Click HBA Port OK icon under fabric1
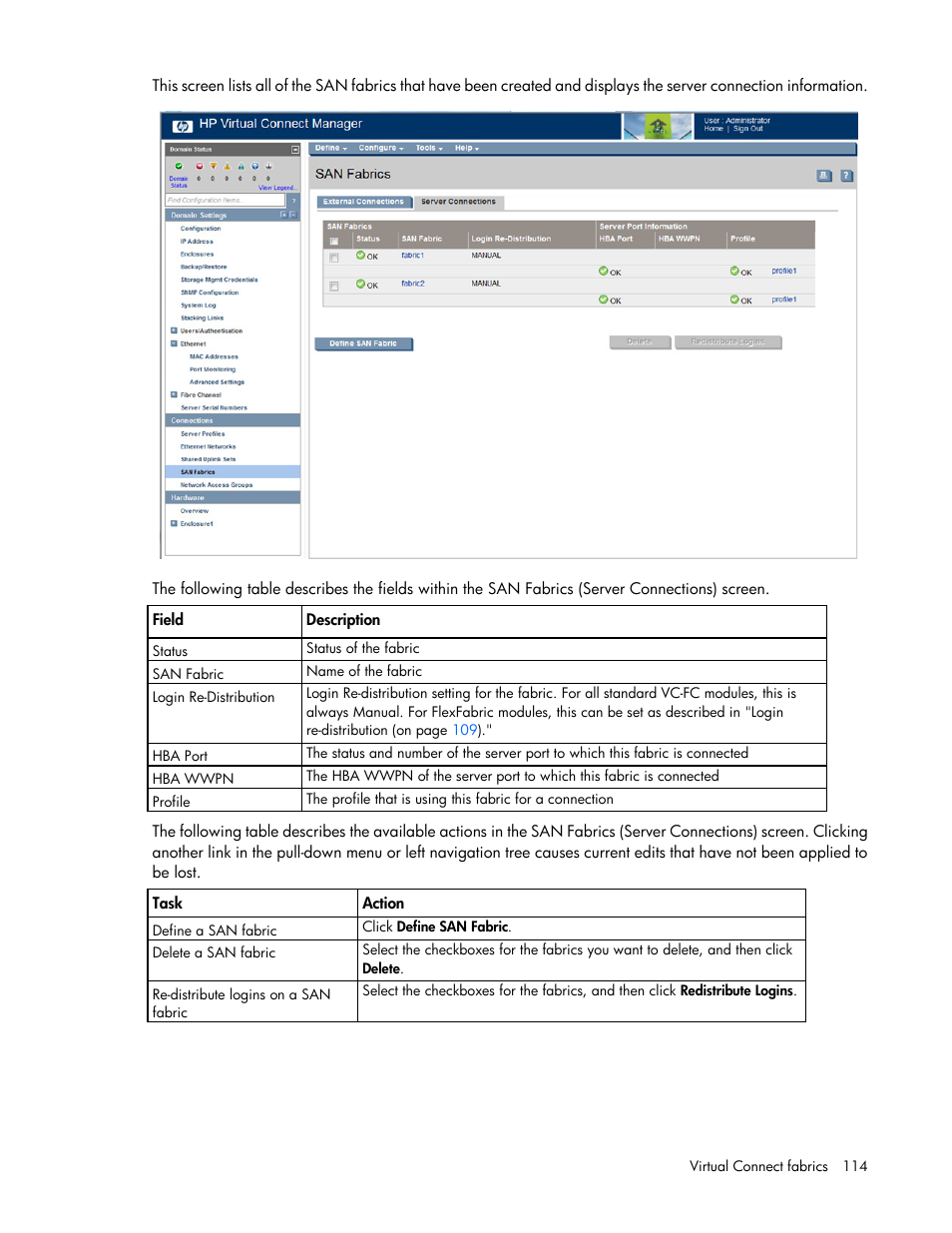952x1233 pixels. tap(604, 271)
